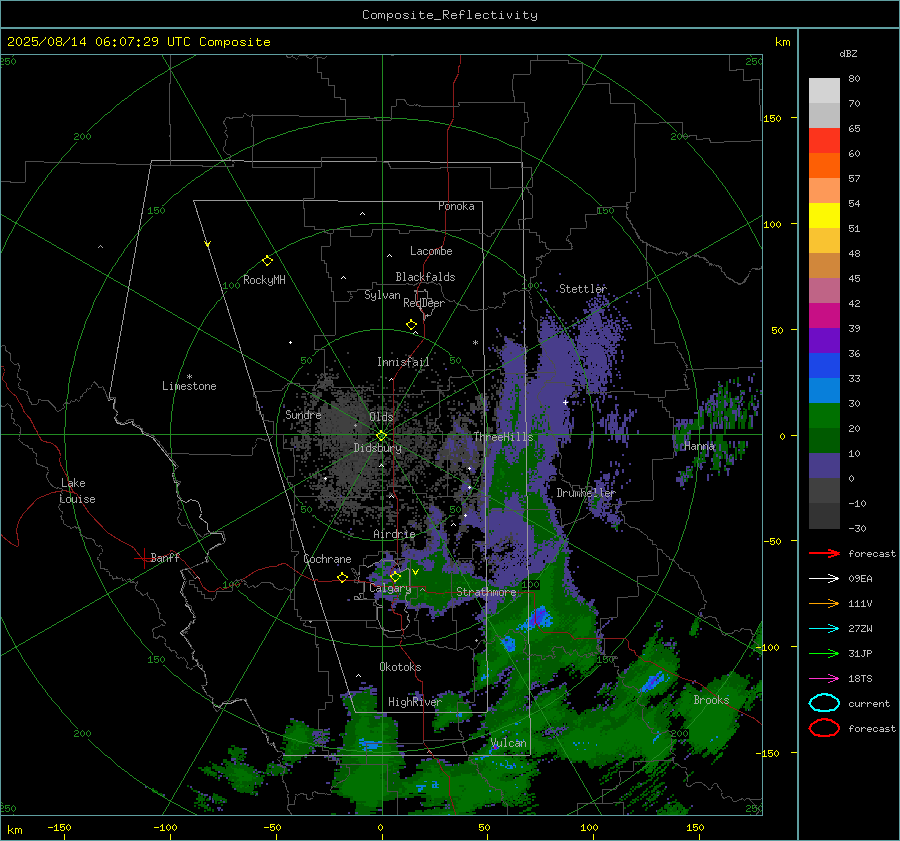Click the dBZ scale heading
The height and width of the screenshot is (841, 900).
coord(848,53)
